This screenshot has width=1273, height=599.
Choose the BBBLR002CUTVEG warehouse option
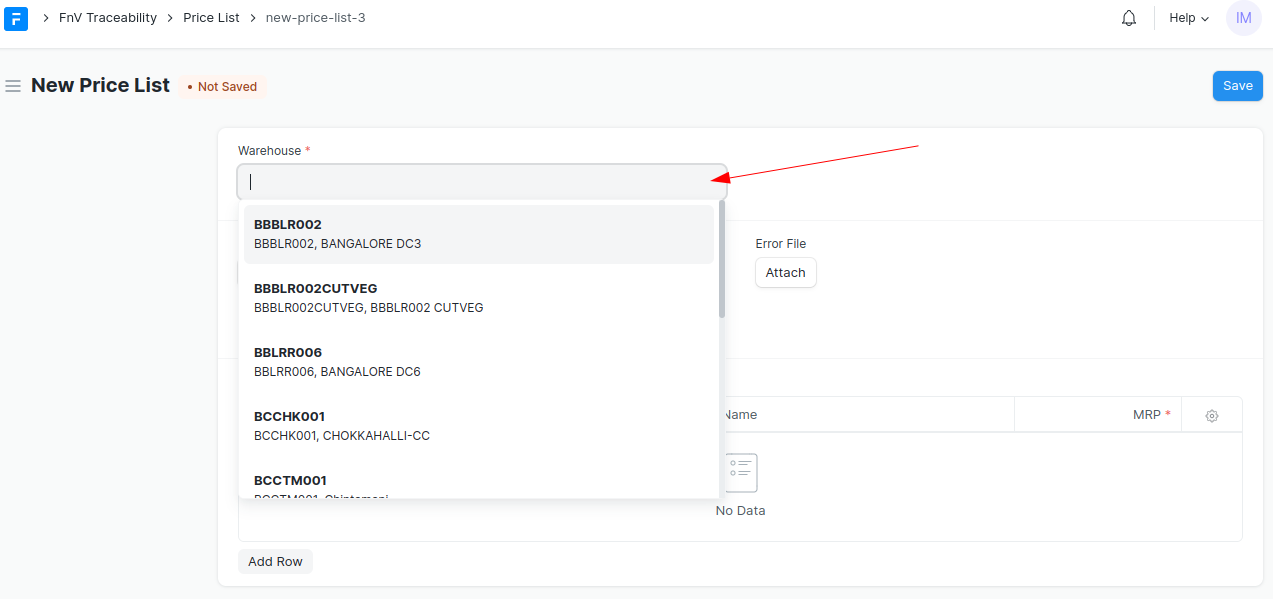(479, 298)
